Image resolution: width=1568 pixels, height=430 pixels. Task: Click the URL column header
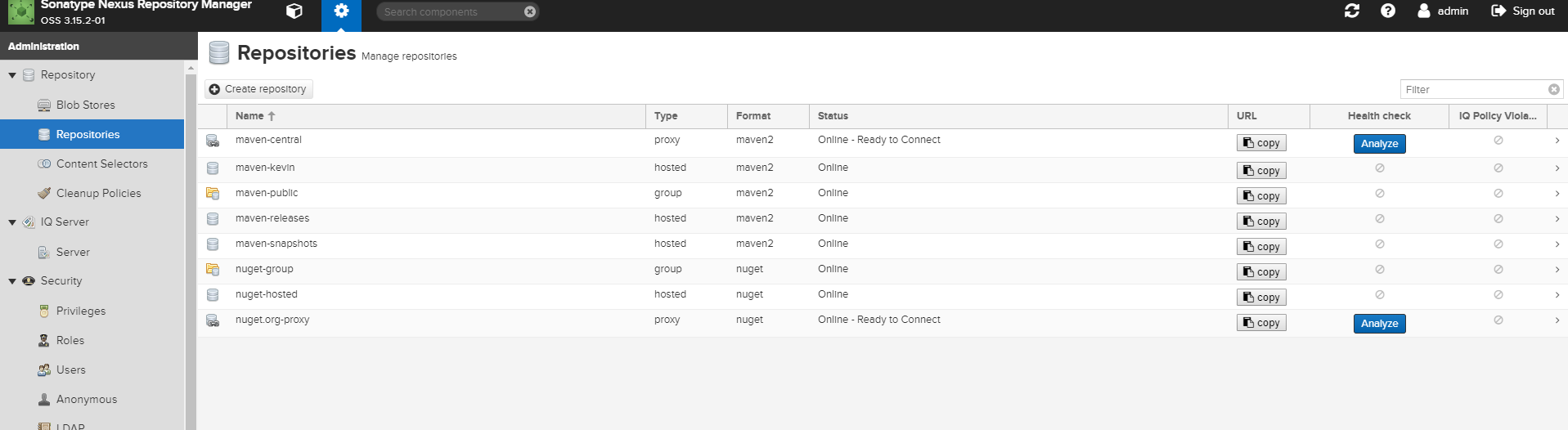click(x=1269, y=116)
